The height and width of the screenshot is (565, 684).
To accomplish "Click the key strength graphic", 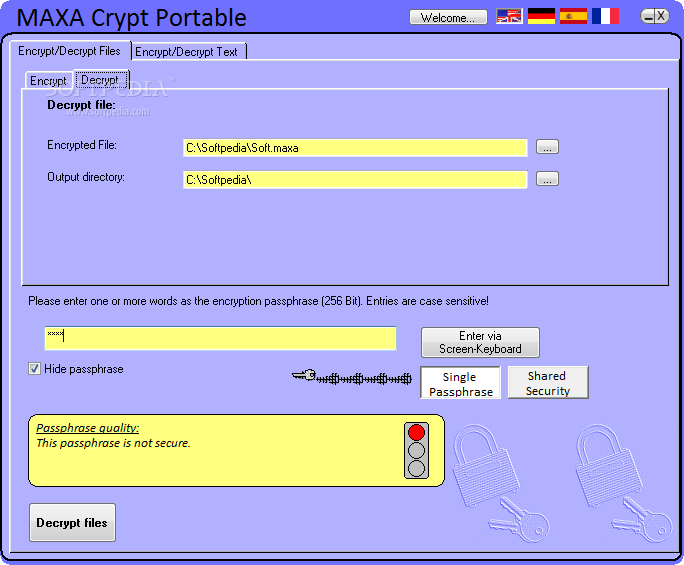I will coord(352,377).
